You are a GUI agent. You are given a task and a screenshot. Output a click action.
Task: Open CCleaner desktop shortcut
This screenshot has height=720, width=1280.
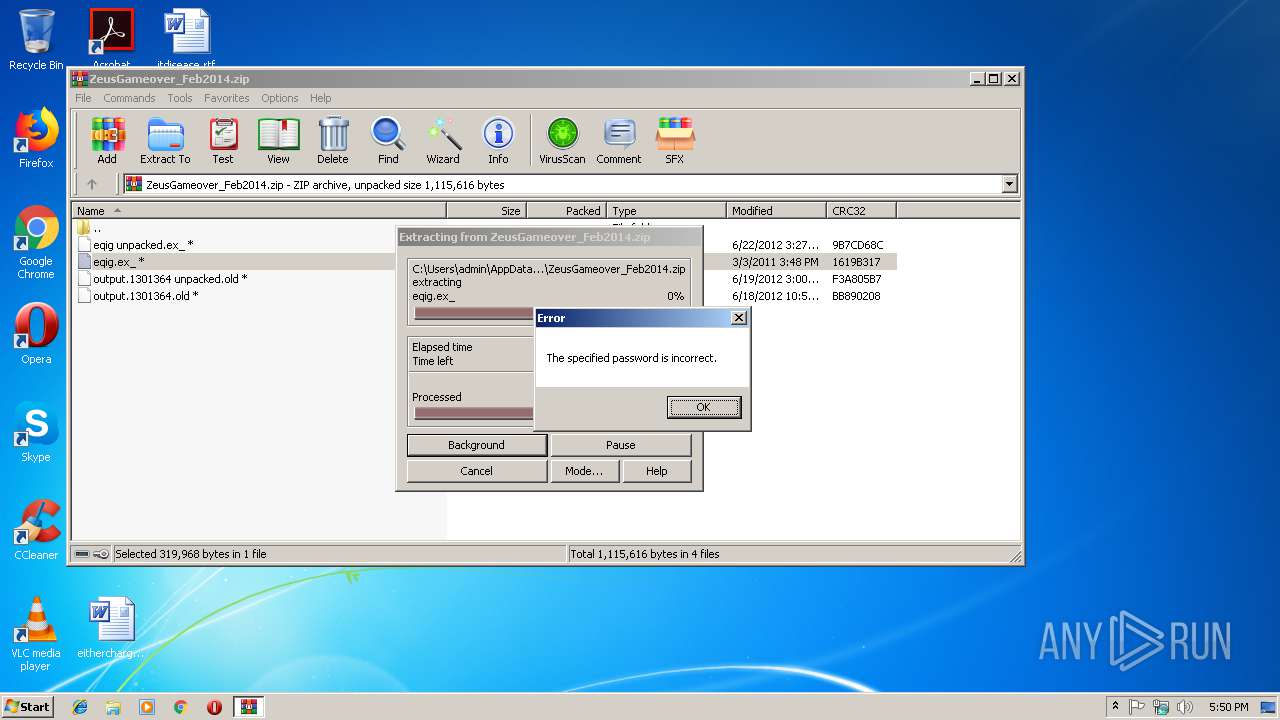coord(36,530)
